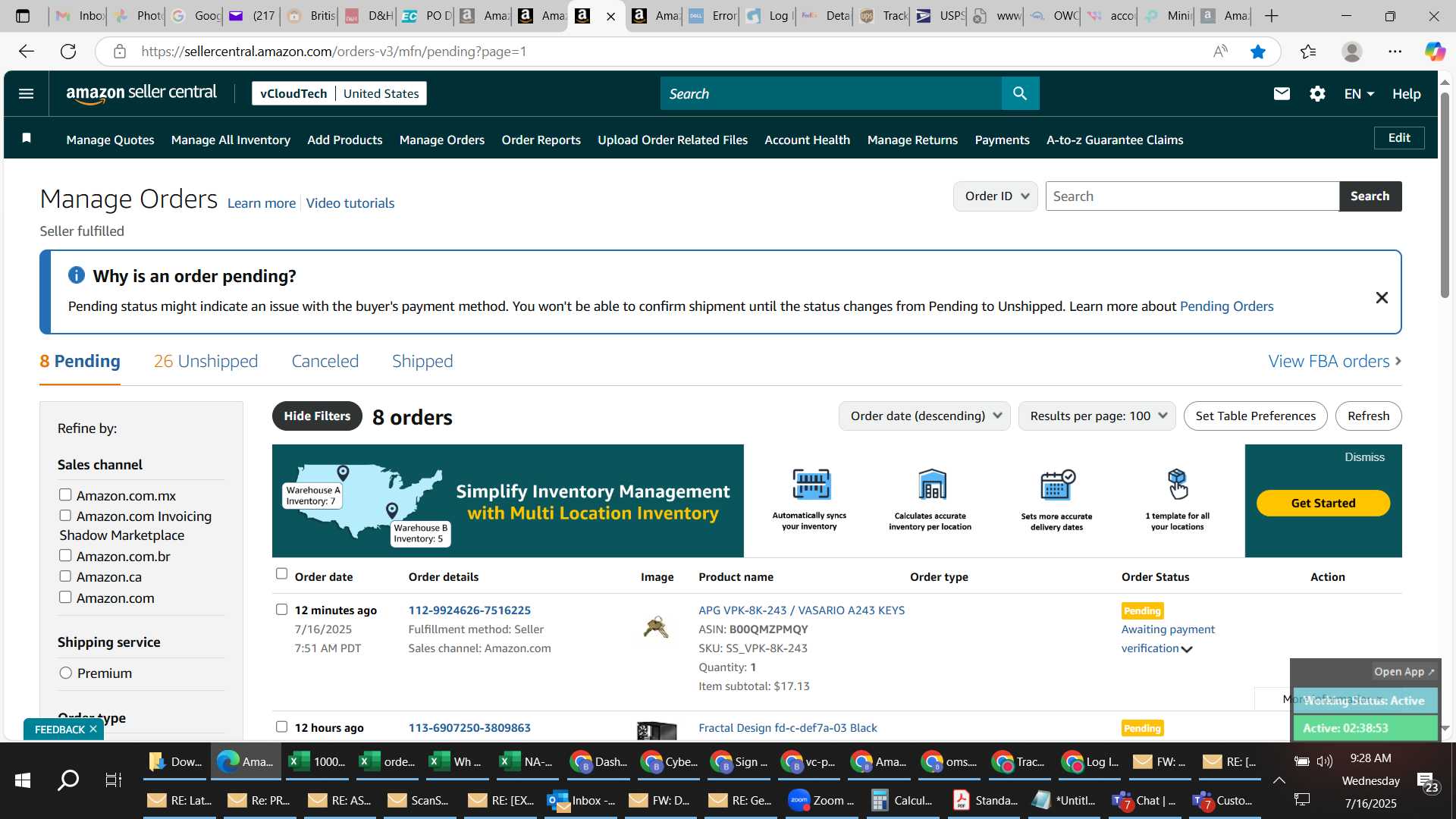
Task: Click the search magnifier button in header
Action: [1020, 93]
